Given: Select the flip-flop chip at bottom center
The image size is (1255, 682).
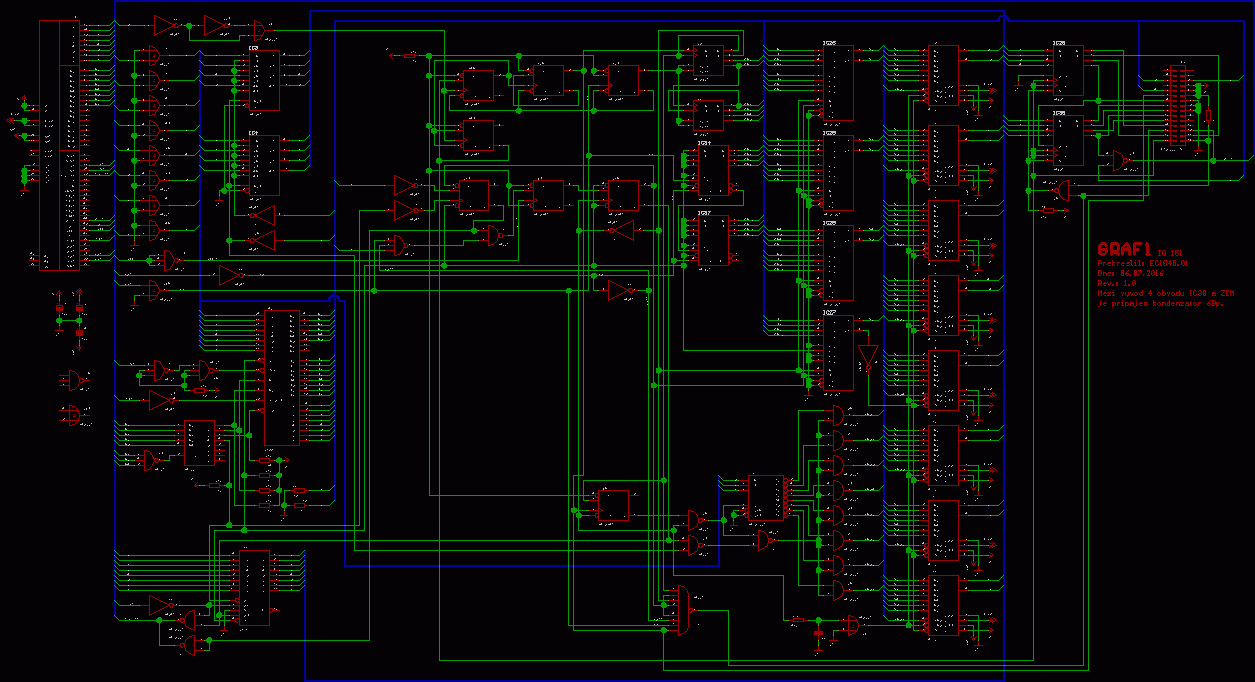Looking at the screenshot, I should point(611,506).
